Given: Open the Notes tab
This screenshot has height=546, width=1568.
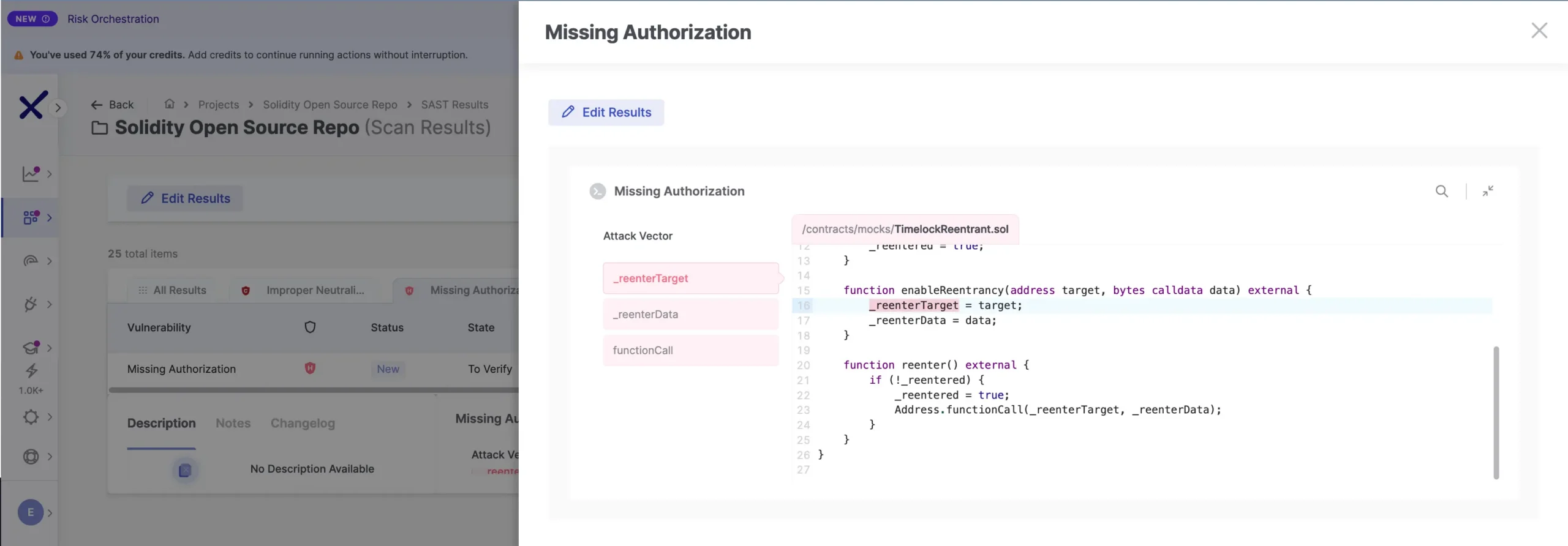Looking at the screenshot, I should click(x=233, y=424).
